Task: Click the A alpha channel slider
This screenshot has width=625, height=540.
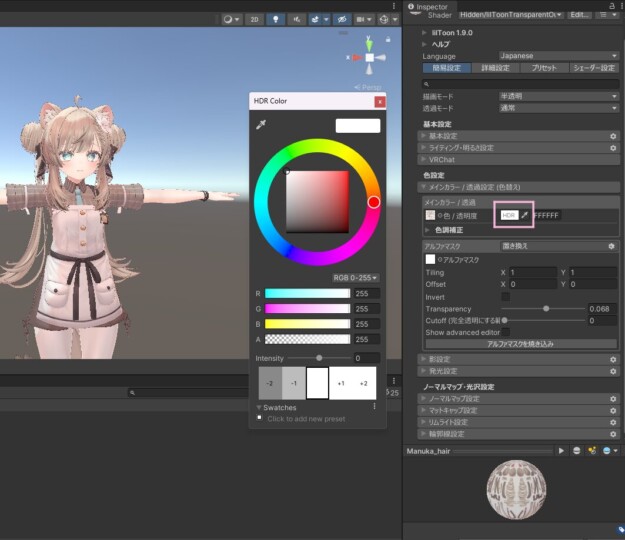Action: click(307, 339)
